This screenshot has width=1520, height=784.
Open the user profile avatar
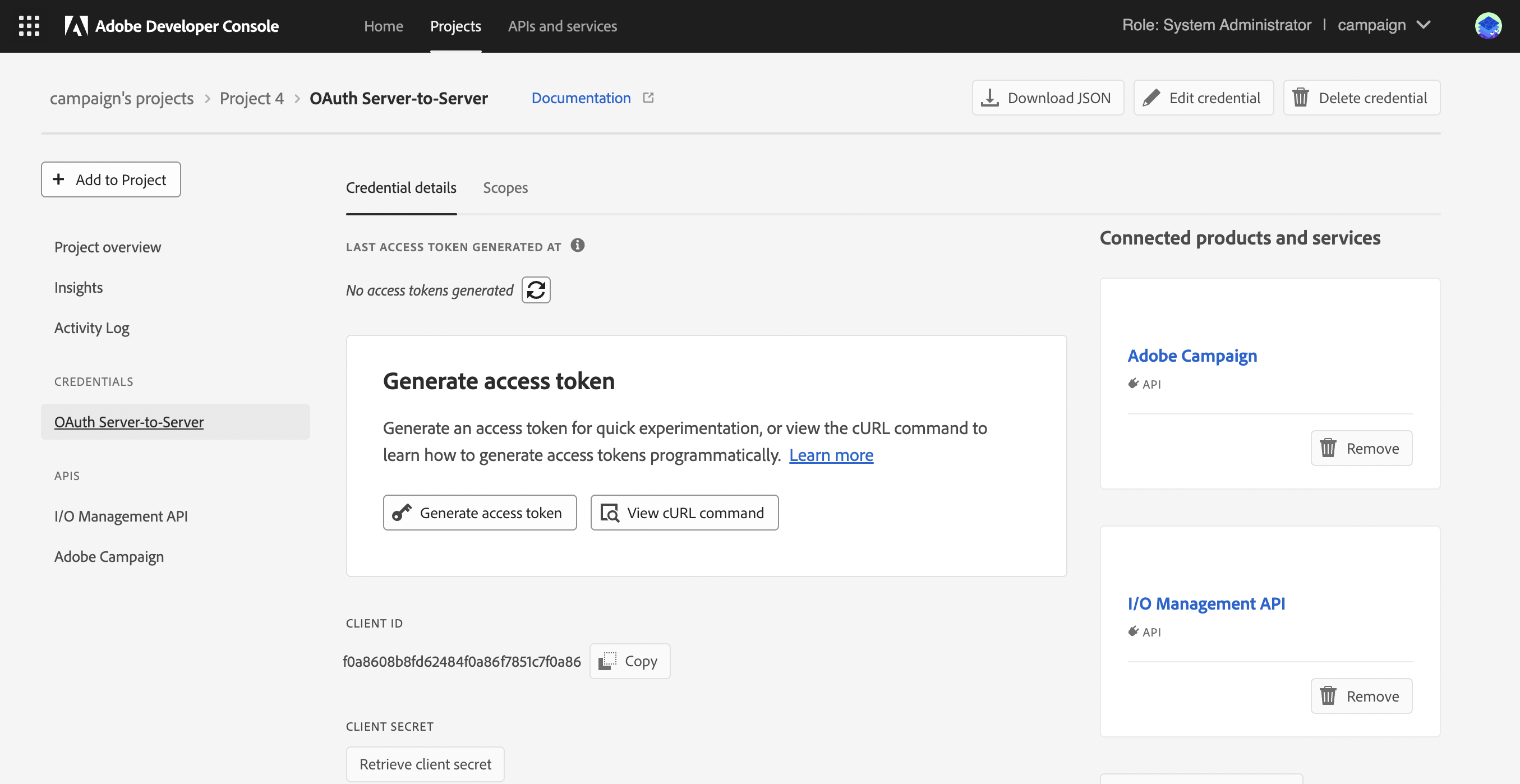[1487, 26]
